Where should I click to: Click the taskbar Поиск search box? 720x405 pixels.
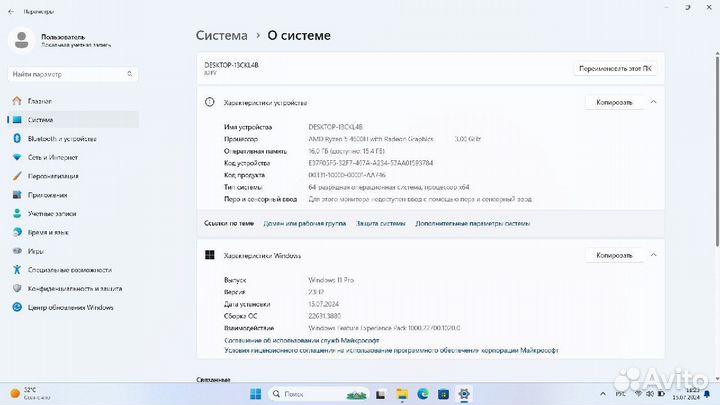pos(318,394)
